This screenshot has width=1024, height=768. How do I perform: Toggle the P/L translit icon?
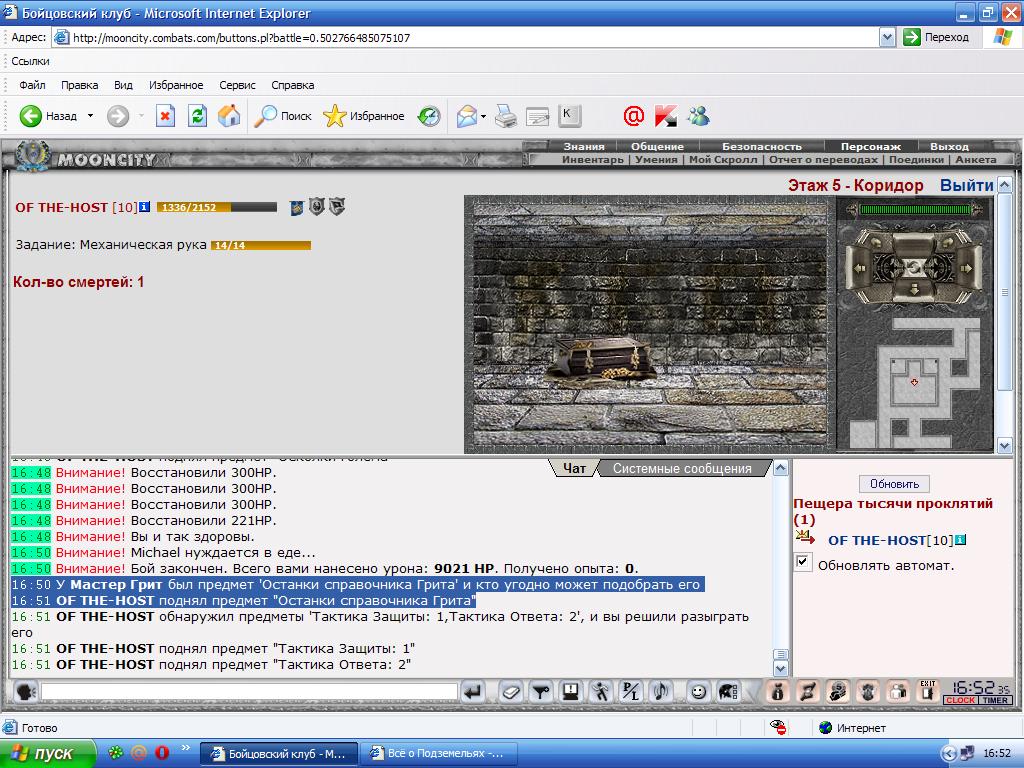click(x=631, y=692)
